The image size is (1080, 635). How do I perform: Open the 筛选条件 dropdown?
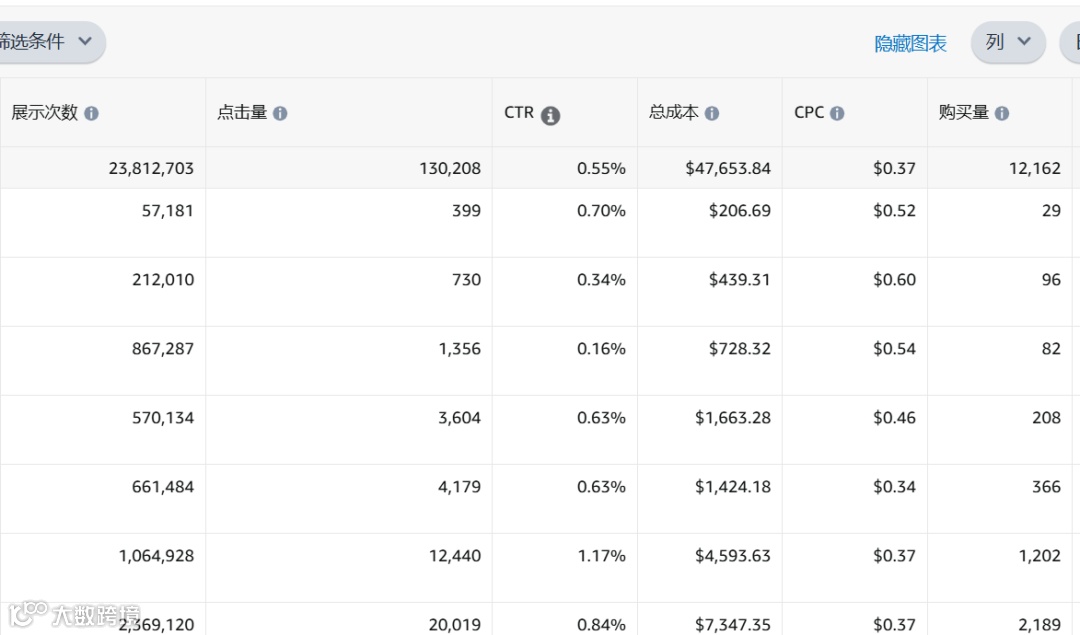(50, 42)
